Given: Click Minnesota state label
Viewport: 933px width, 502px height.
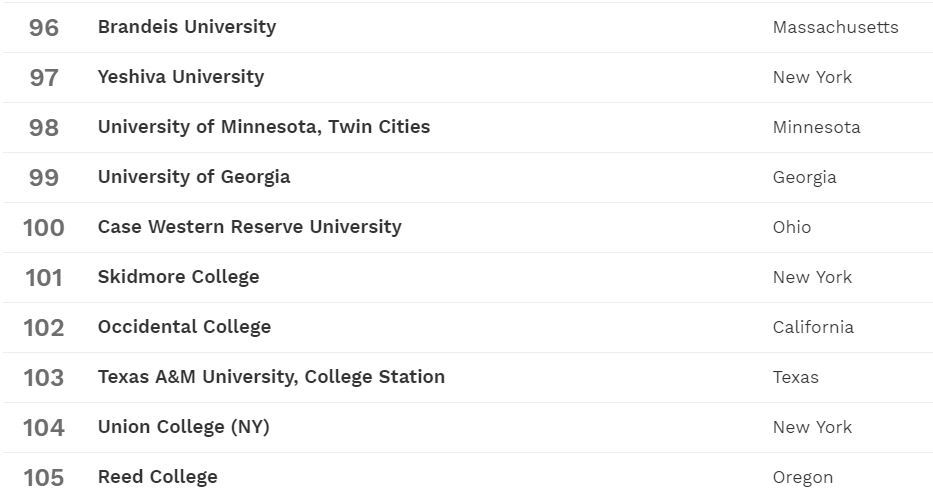Looking at the screenshot, I should pyautogui.click(x=816, y=127).
